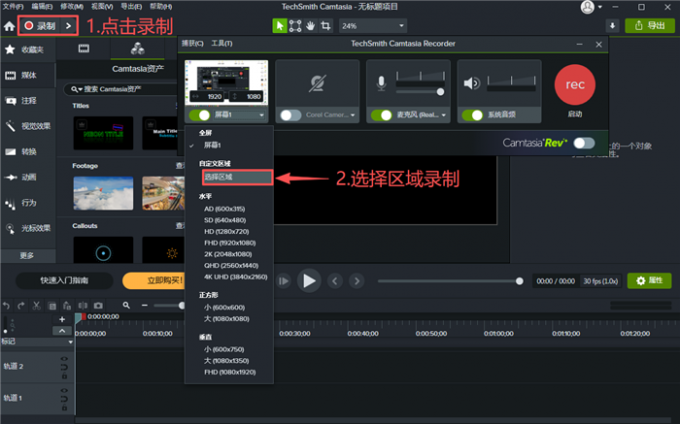This screenshot has width=680, height=424.
Task: Open the 麦克风 microphone device dropdown
Action: [x=444, y=115]
